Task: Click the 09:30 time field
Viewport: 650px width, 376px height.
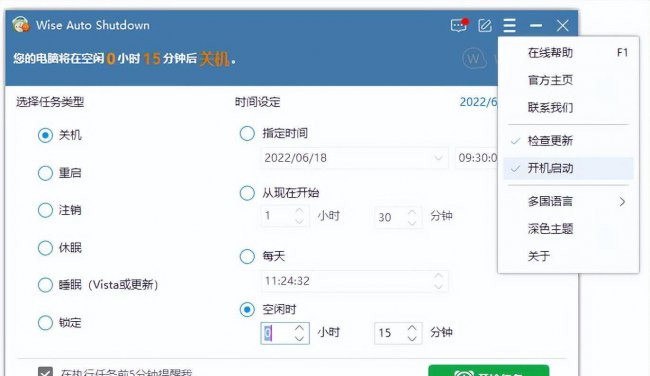Action: pos(477,158)
